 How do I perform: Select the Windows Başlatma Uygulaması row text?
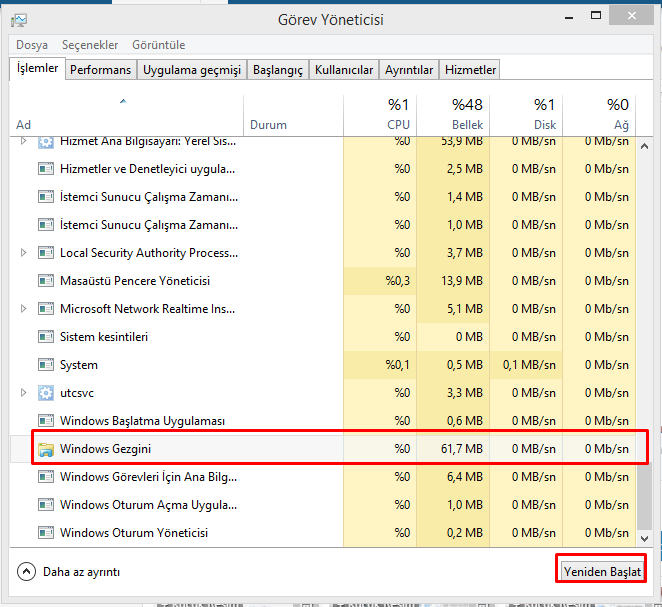[142, 421]
